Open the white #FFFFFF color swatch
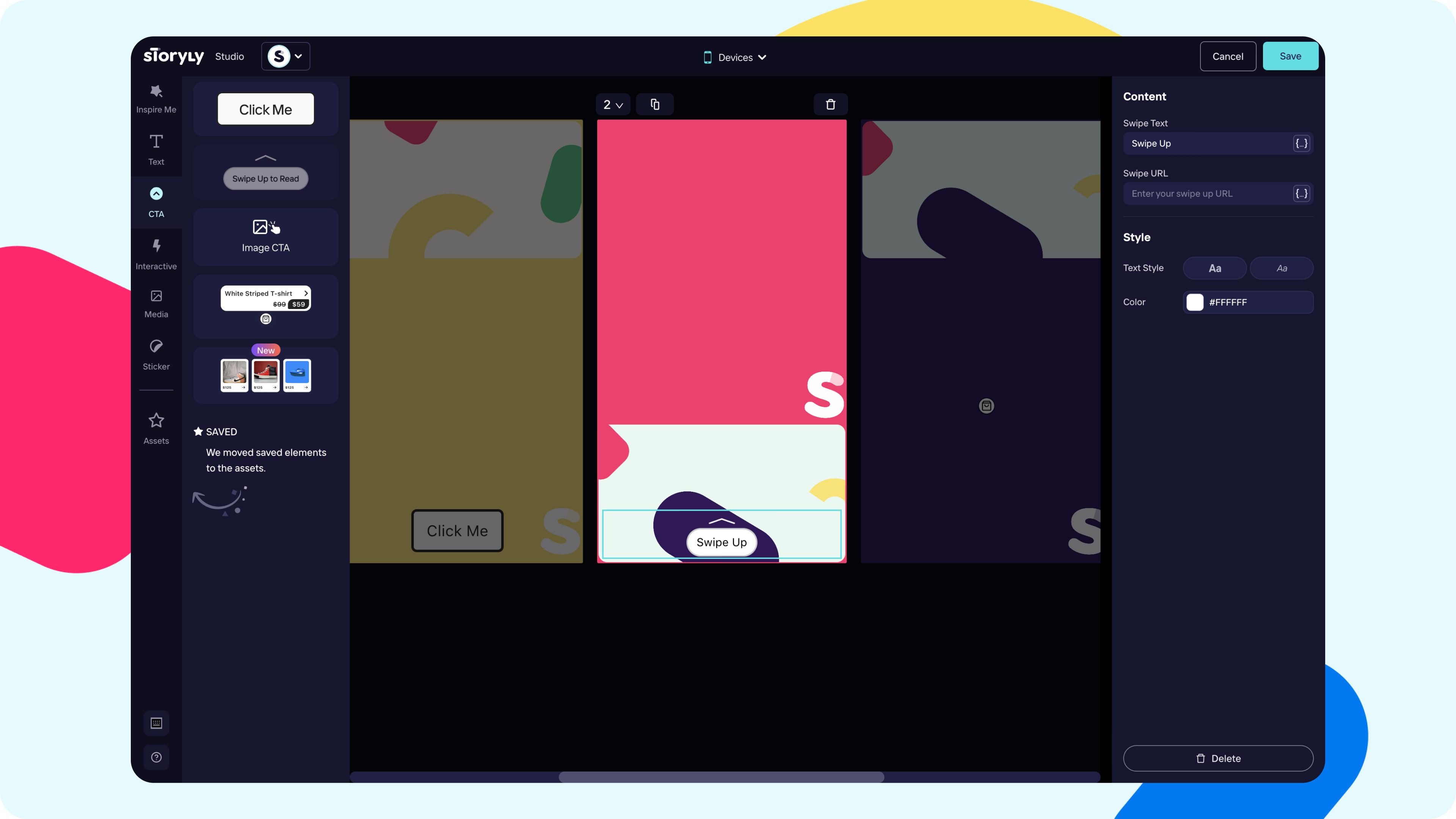 (1194, 303)
